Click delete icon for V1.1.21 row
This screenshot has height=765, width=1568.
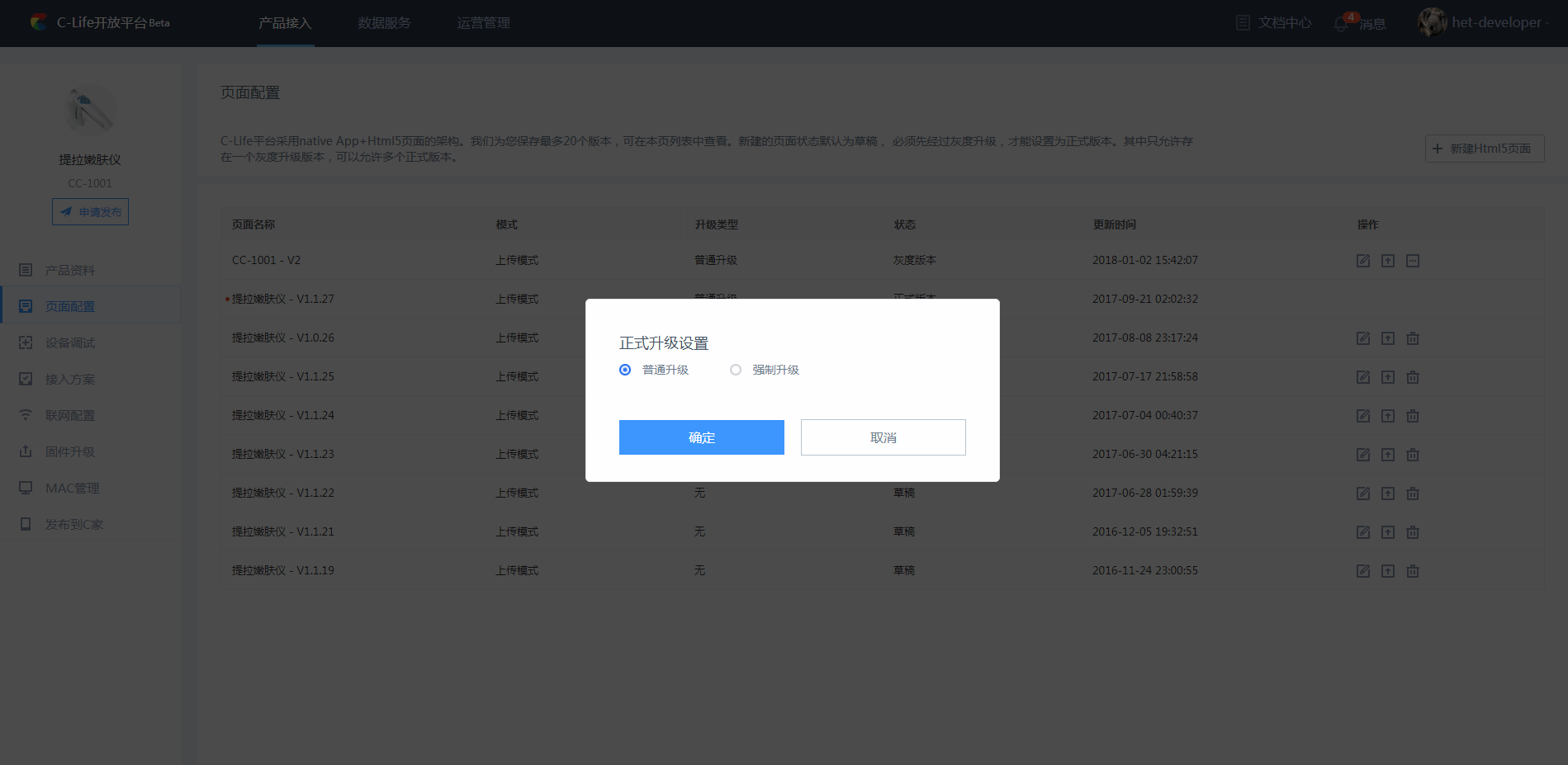tap(1413, 532)
